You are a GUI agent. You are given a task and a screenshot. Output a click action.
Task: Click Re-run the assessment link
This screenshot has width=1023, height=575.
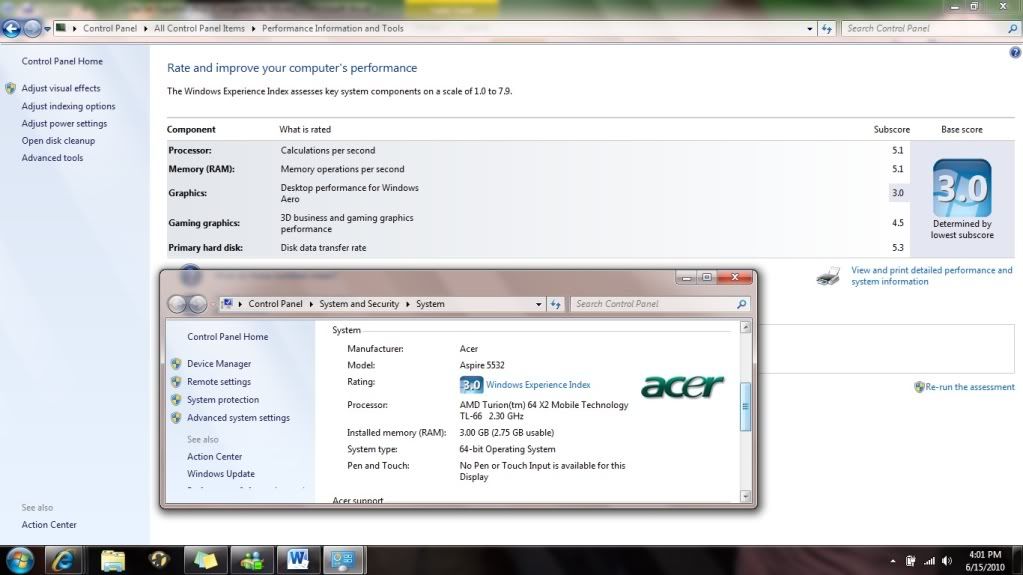(x=970, y=387)
